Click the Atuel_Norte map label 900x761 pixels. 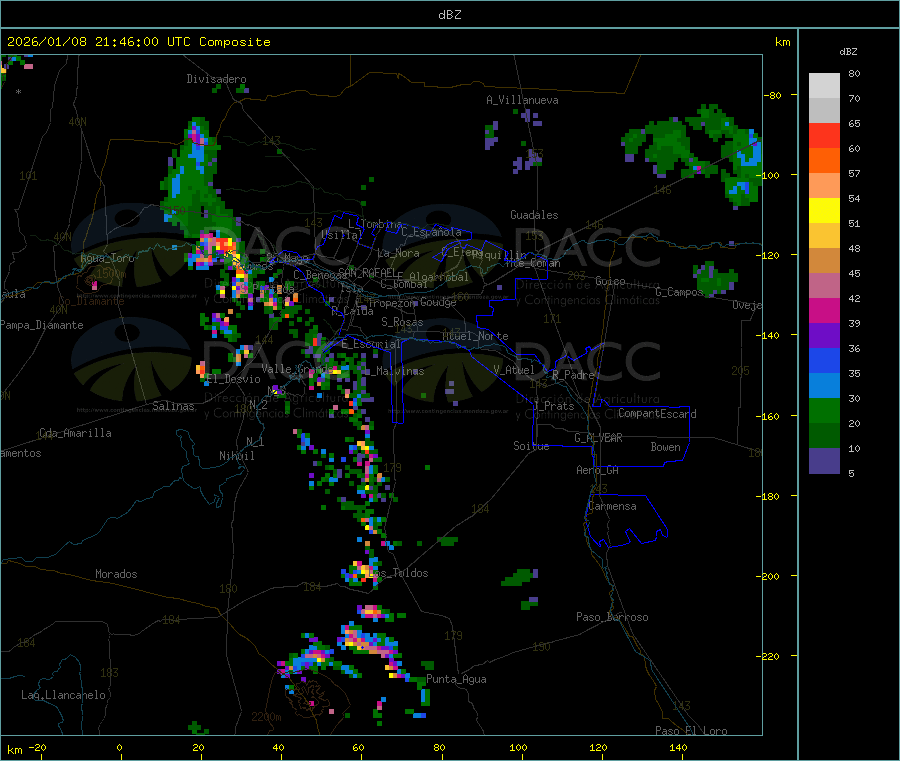pyautogui.click(x=475, y=336)
